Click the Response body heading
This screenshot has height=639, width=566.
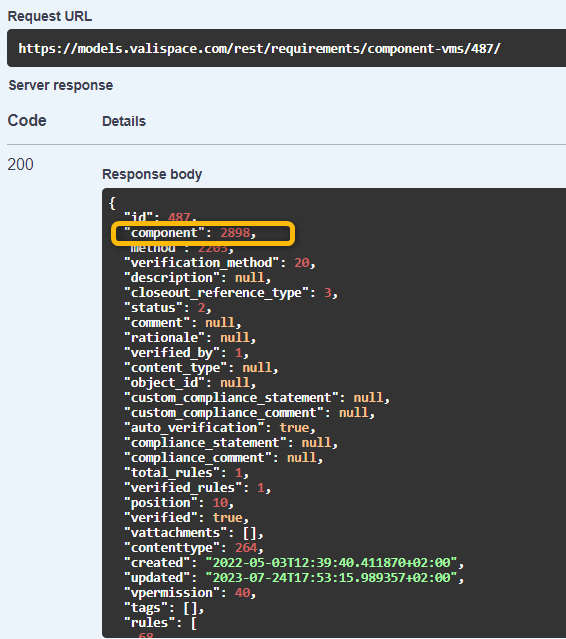pos(152,174)
